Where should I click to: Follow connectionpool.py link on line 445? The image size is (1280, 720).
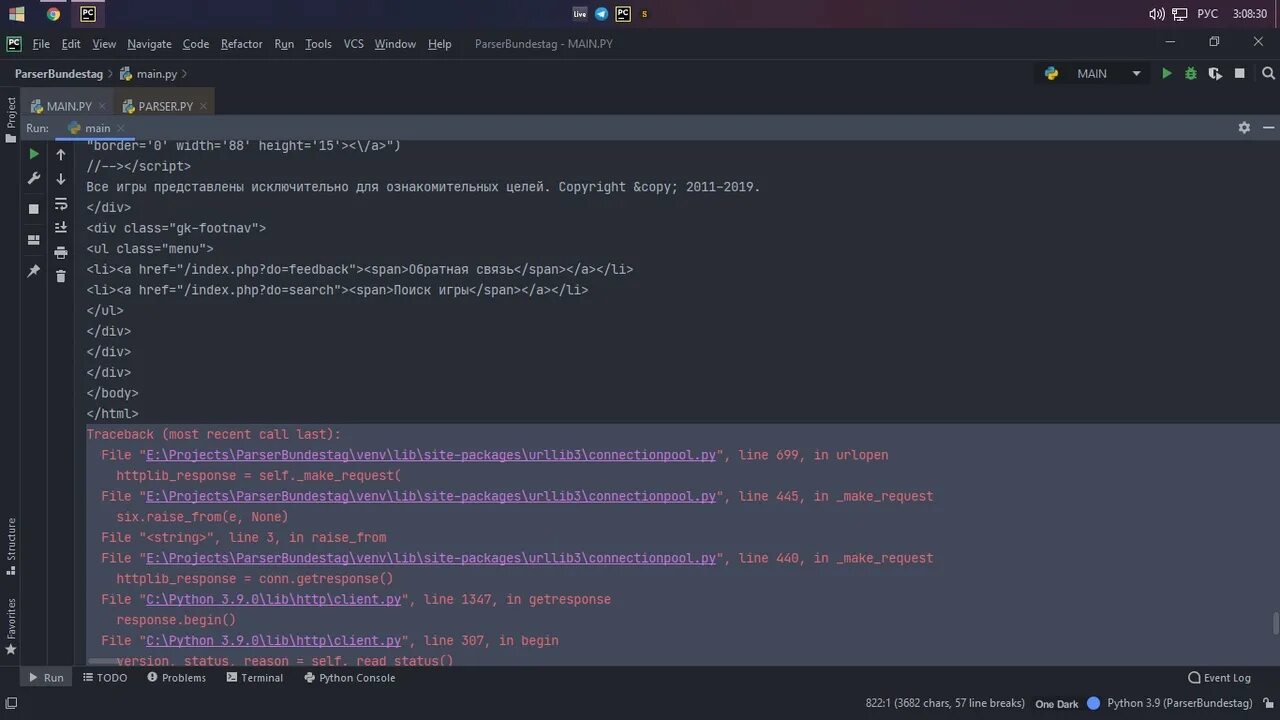click(x=431, y=496)
